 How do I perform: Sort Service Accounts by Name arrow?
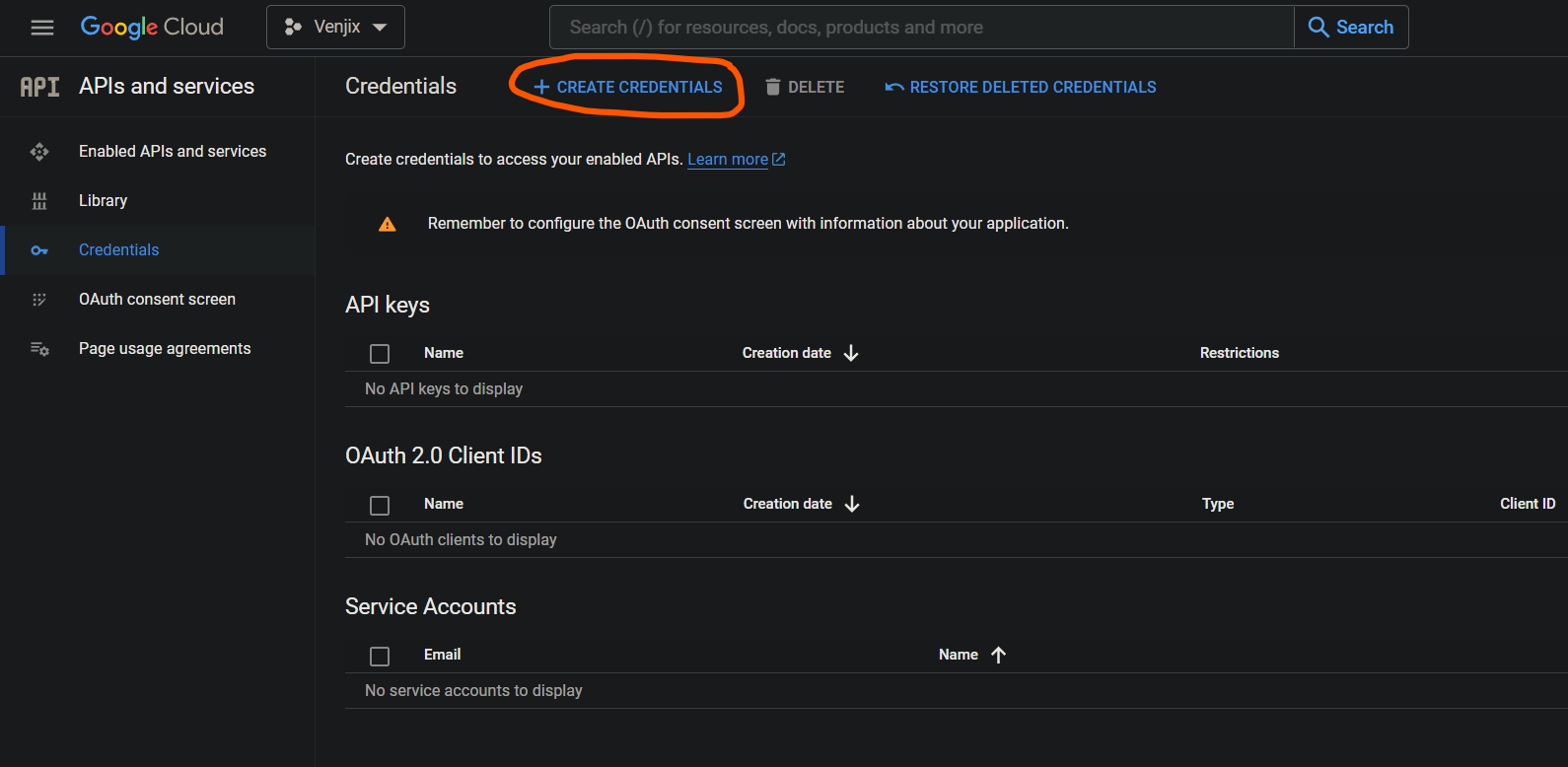pyautogui.click(x=998, y=655)
